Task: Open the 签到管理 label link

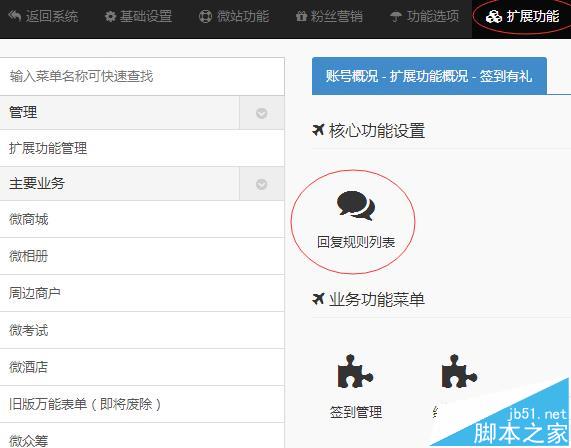Action: pos(356,413)
